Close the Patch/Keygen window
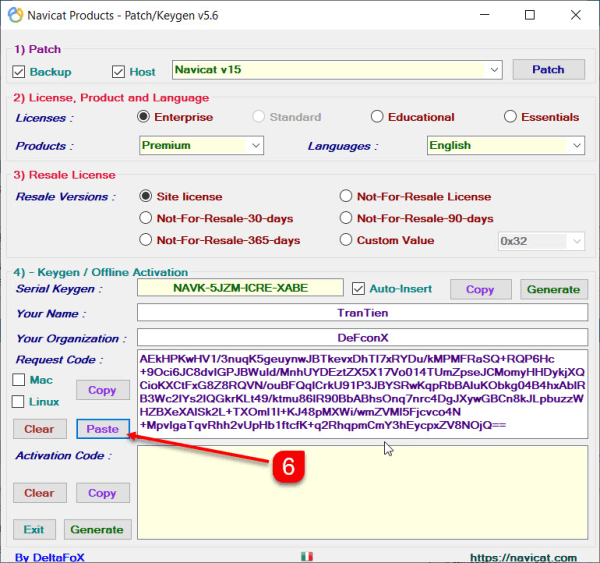Screen dimensions: 600x563 click(576, 15)
